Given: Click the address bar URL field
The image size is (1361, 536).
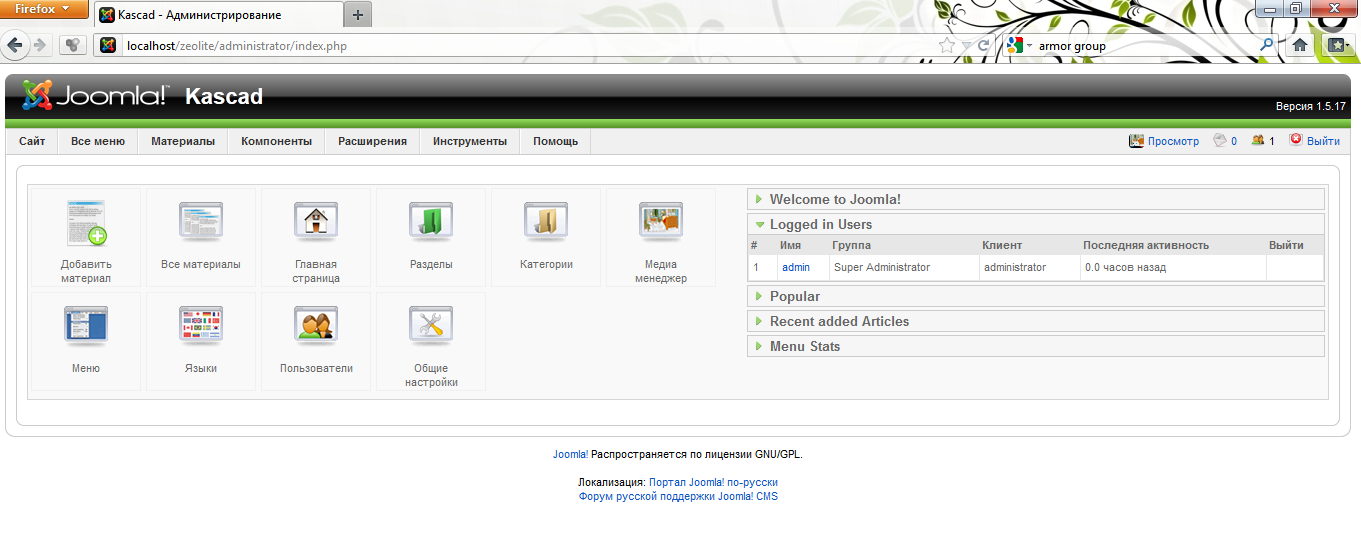Looking at the screenshot, I should [x=530, y=45].
